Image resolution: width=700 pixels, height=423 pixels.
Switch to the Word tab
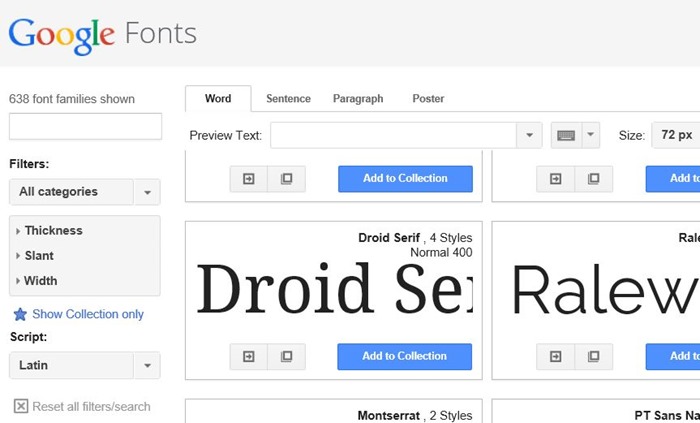(x=218, y=99)
